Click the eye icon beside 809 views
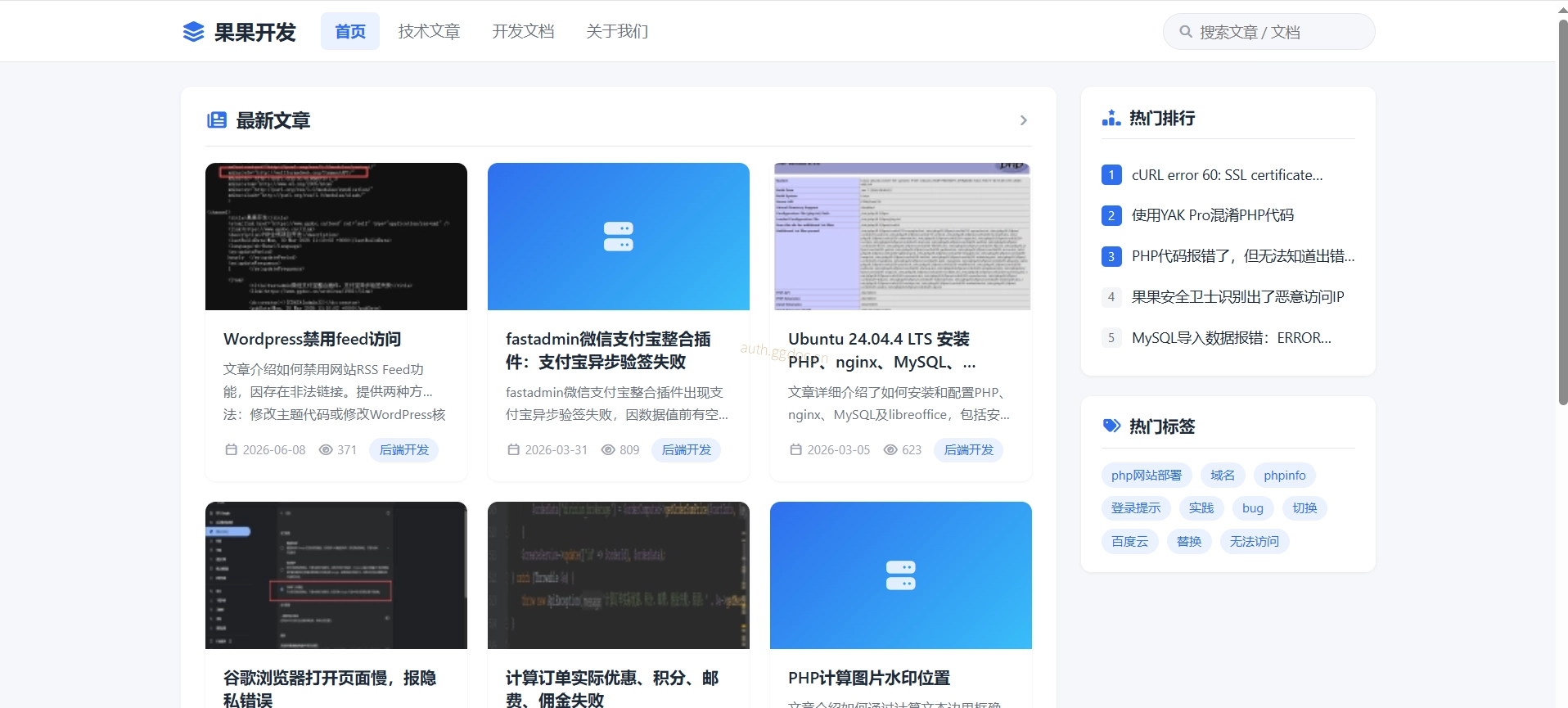The width and height of the screenshot is (1568, 708). 608,449
